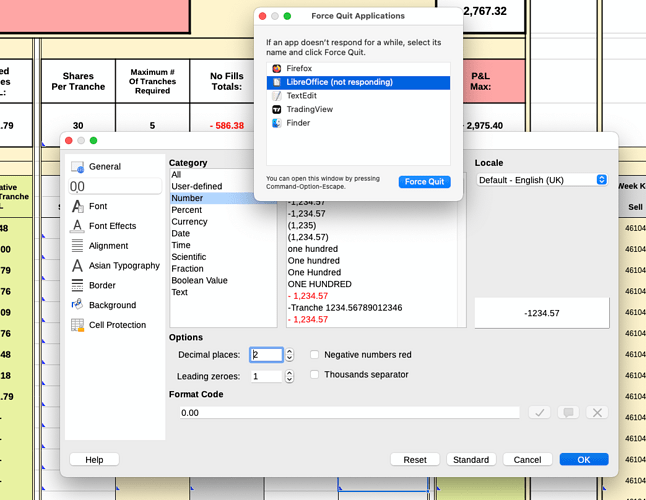Select the Border icon
Screen dimensions: 646x500
77,285
